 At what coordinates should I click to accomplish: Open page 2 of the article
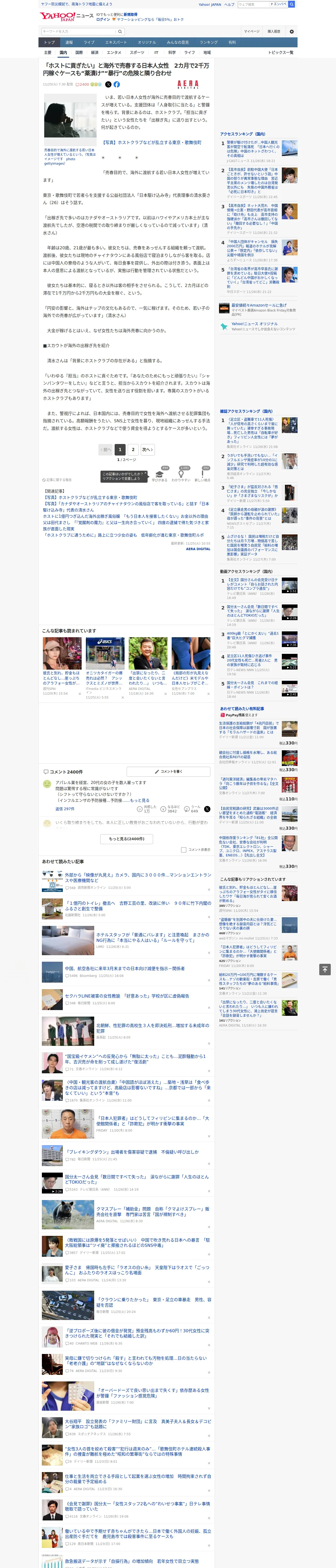pyautogui.click(x=133, y=449)
